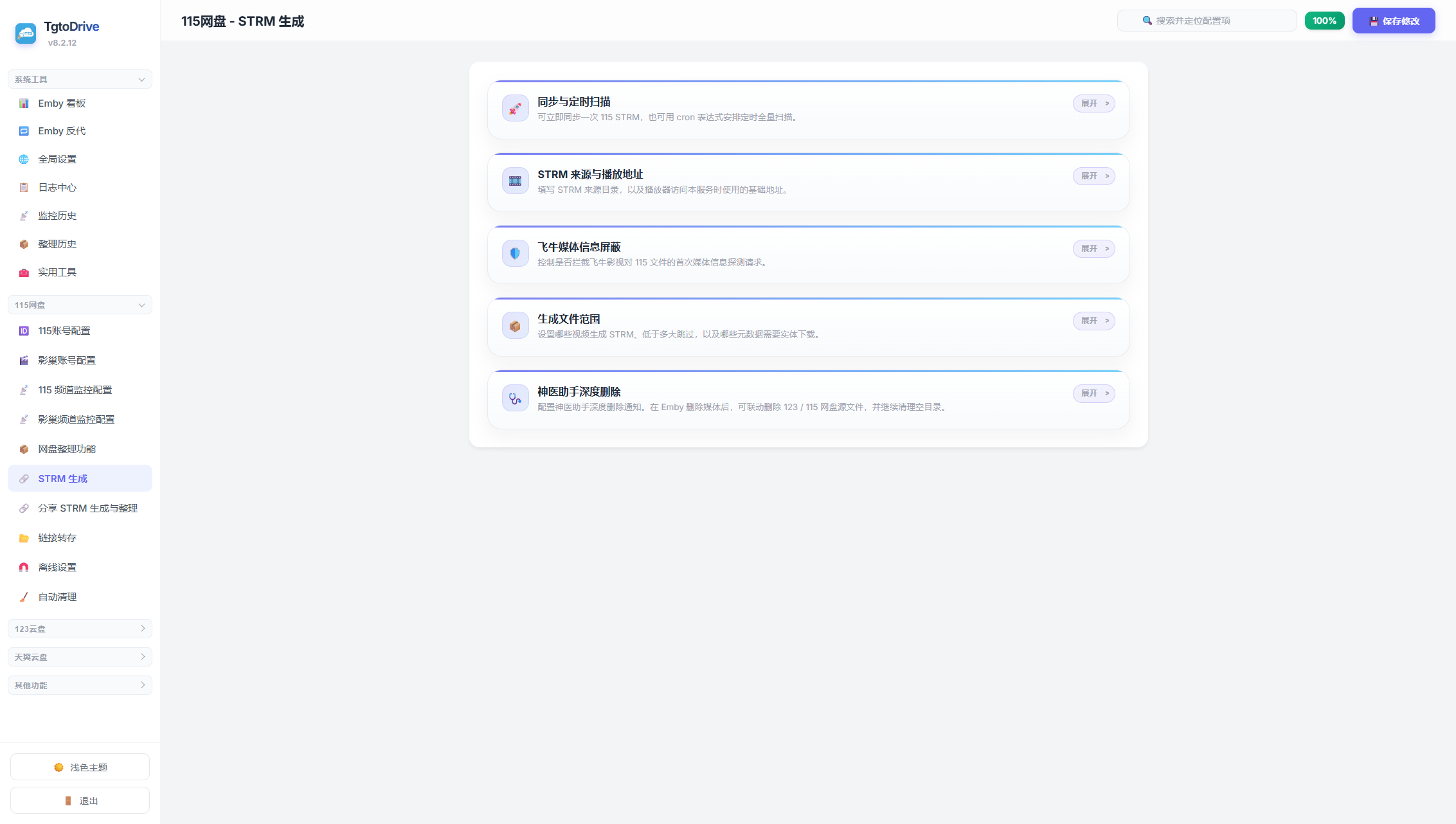Click the 影巢账号配置 clapperboard icon

click(x=24, y=361)
